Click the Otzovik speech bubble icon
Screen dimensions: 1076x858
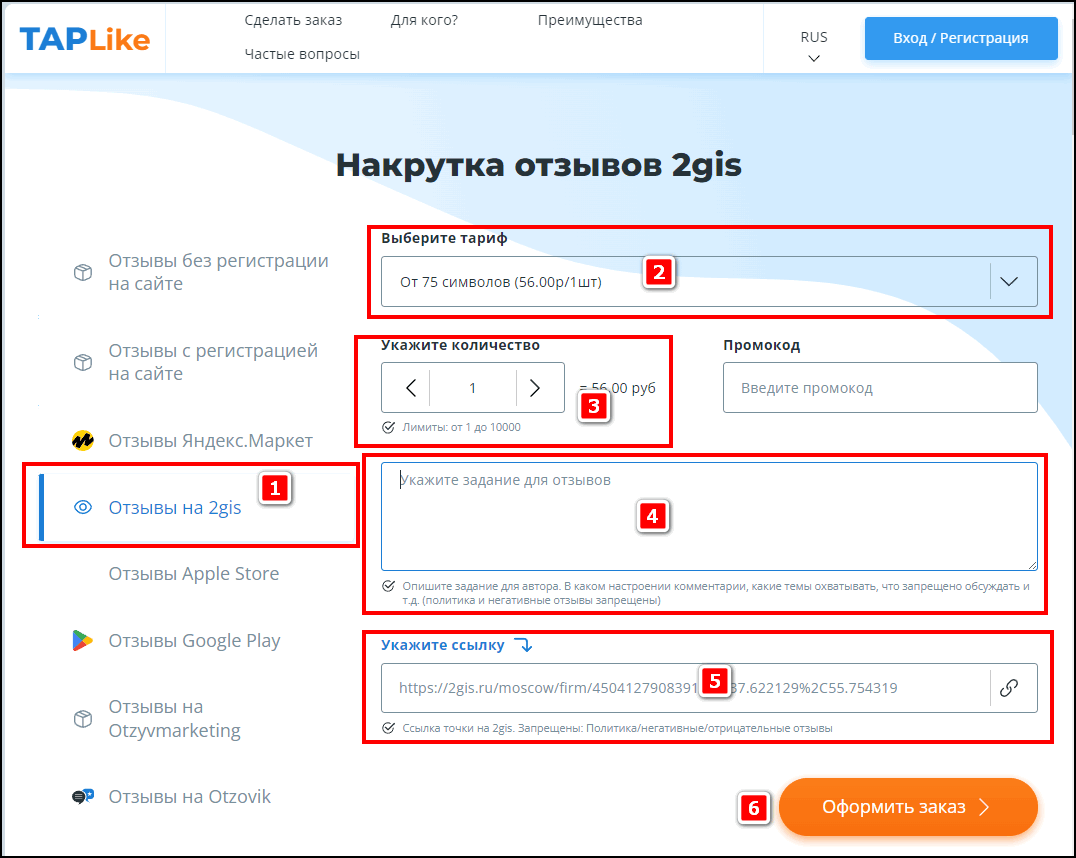click(x=83, y=796)
